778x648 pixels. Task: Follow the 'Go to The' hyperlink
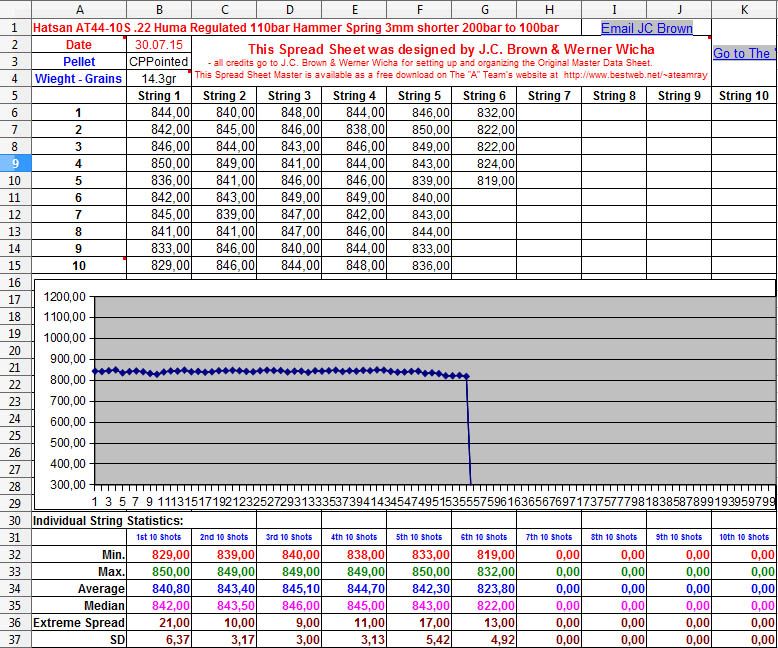744,53
